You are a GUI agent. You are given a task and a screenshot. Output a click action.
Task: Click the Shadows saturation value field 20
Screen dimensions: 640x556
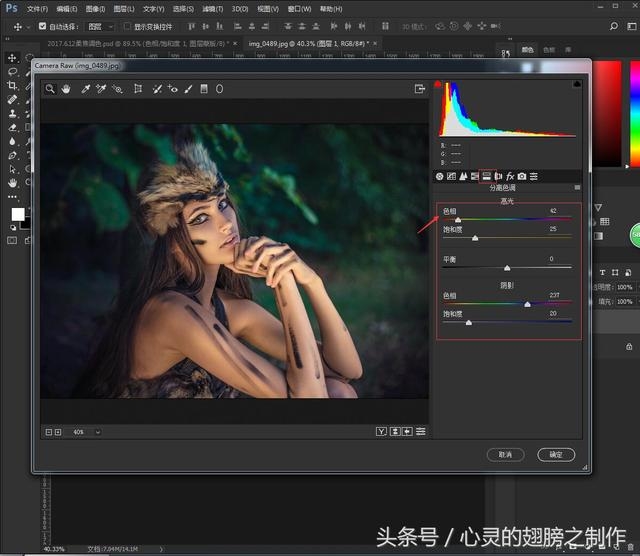(x=553, y=314)
